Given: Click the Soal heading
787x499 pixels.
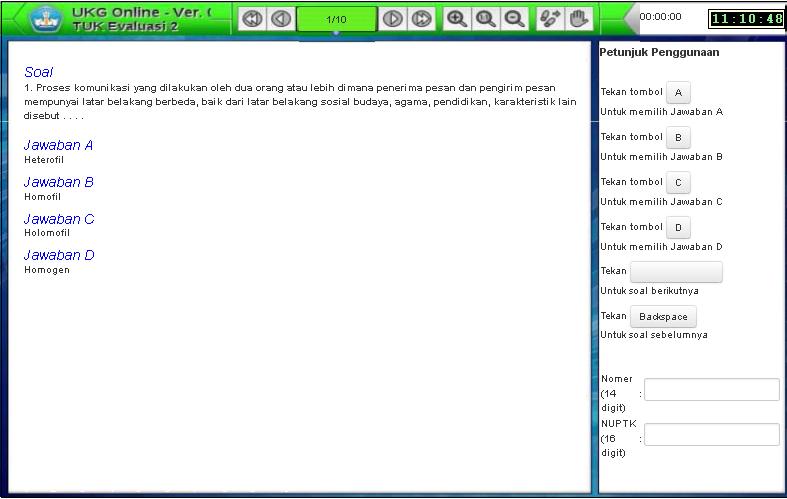Looking at the screenshot, I should coord(39,72).
